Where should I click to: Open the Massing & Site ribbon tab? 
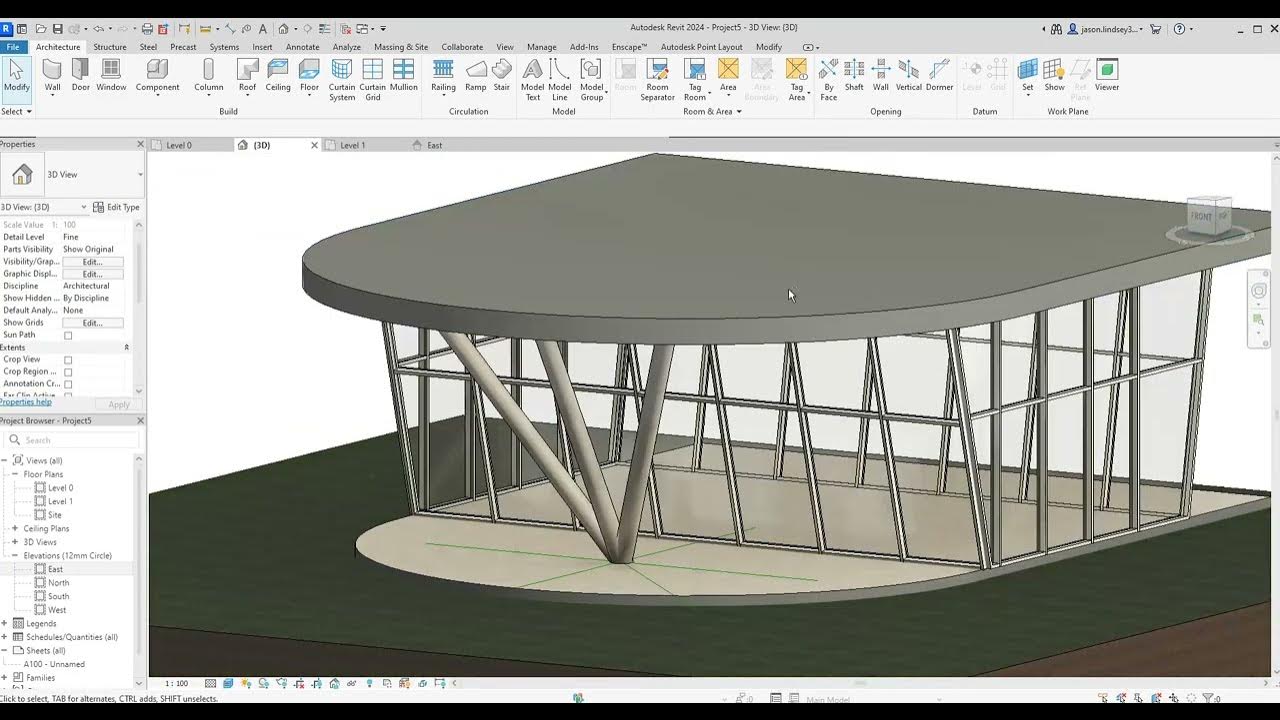(x=401, y=47)
